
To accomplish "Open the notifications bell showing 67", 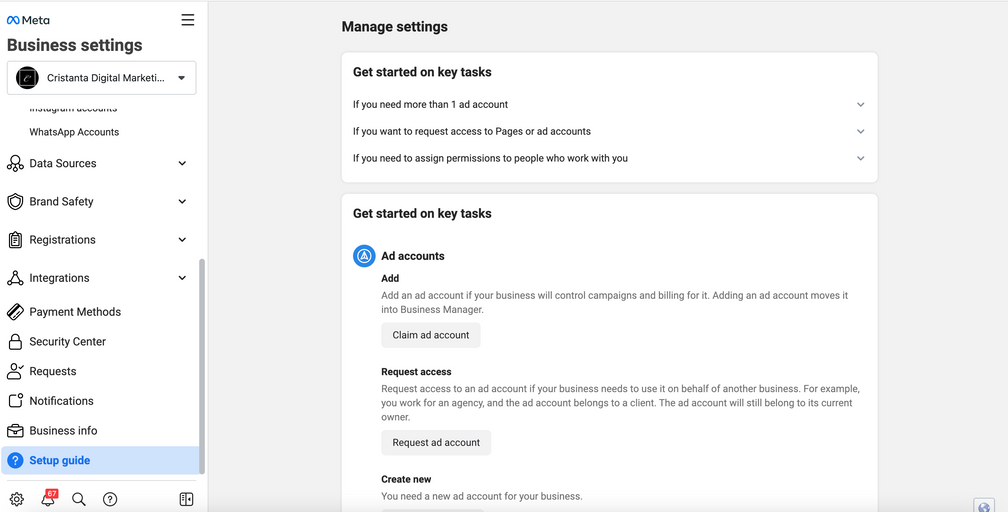I will [48, 499].
